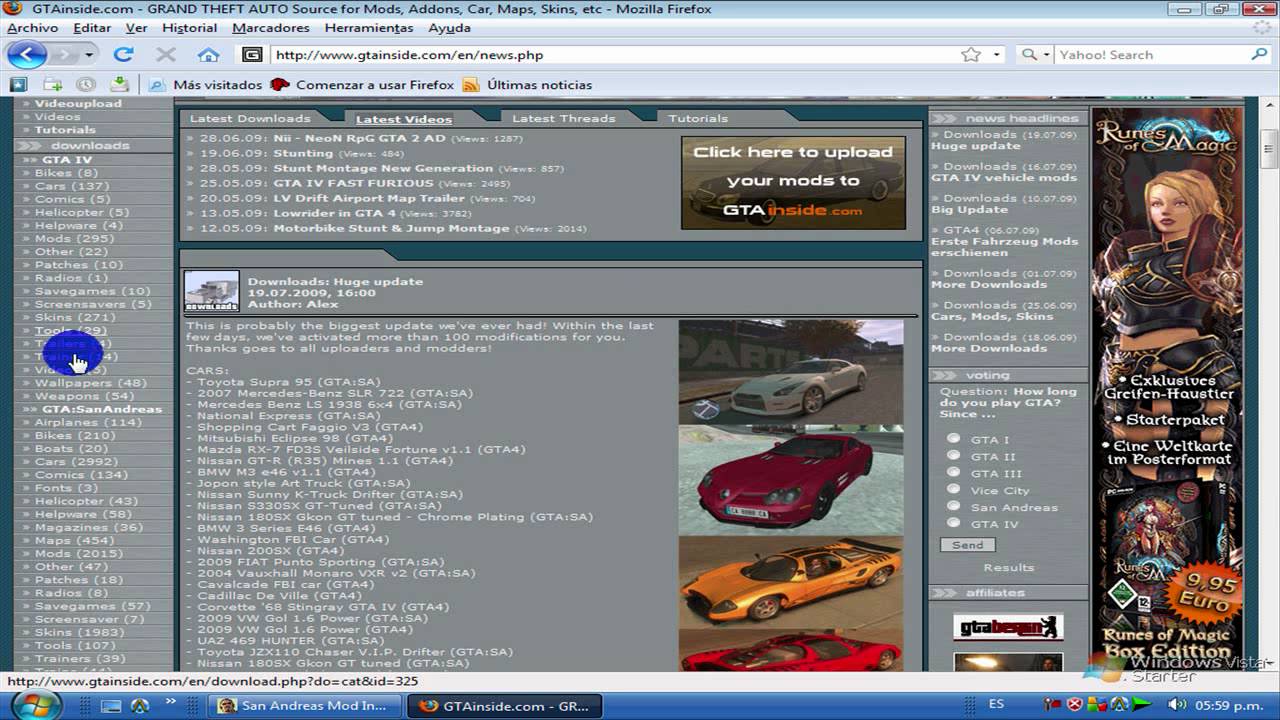Open the address bar history dropdown arrow

click(x=996, y=55)
